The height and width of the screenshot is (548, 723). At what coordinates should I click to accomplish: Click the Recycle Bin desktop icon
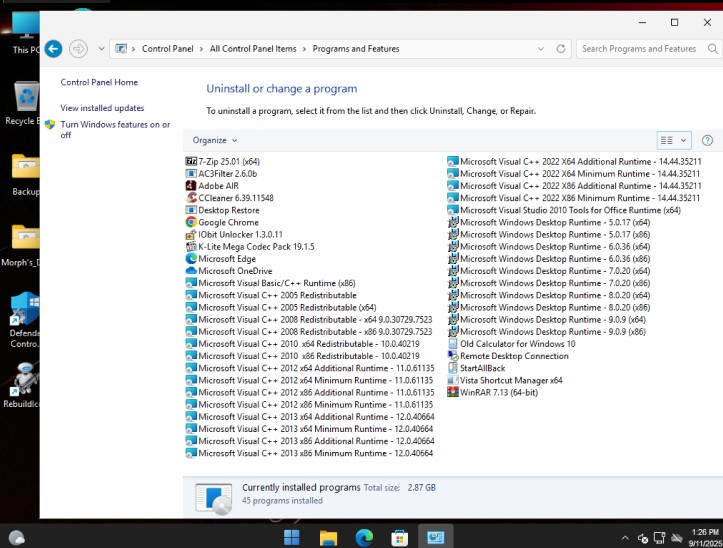25,104
